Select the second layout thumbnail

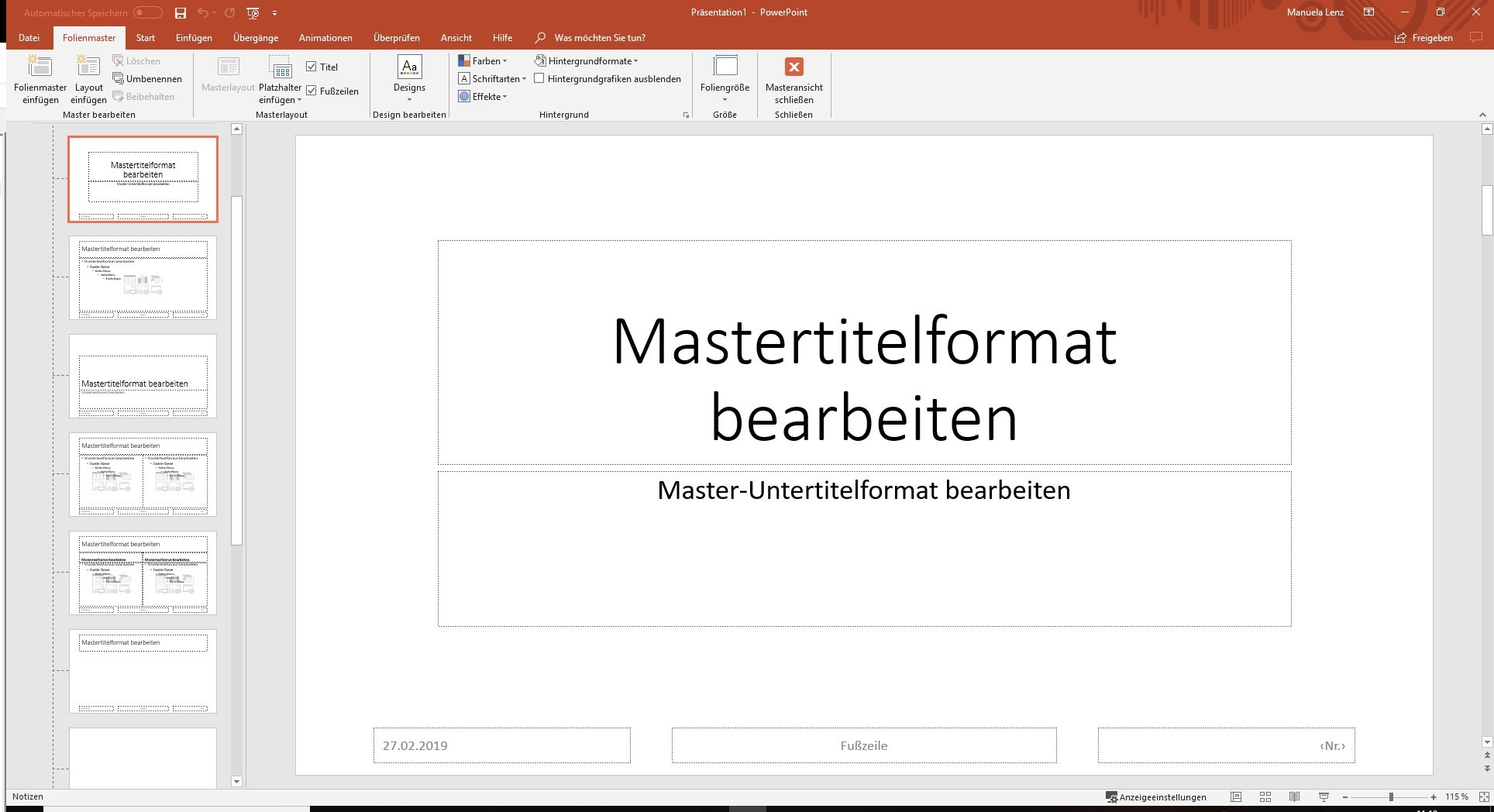click(143, 278)
